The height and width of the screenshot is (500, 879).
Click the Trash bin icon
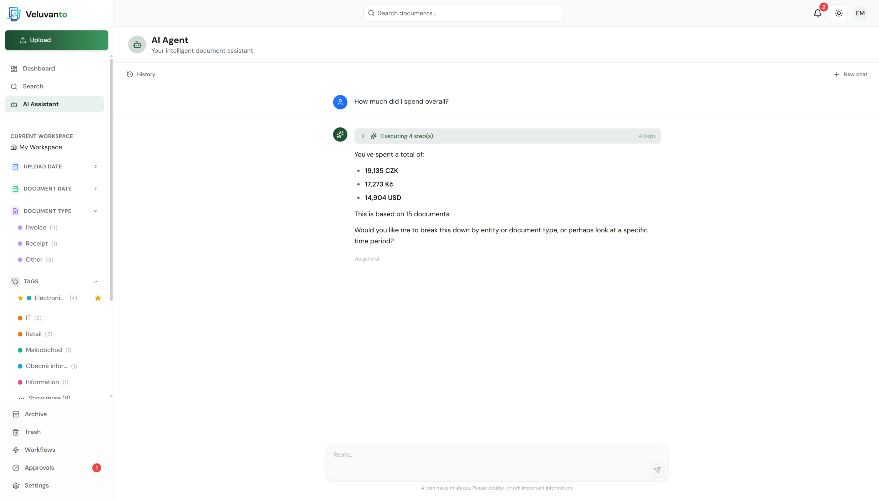16,432
